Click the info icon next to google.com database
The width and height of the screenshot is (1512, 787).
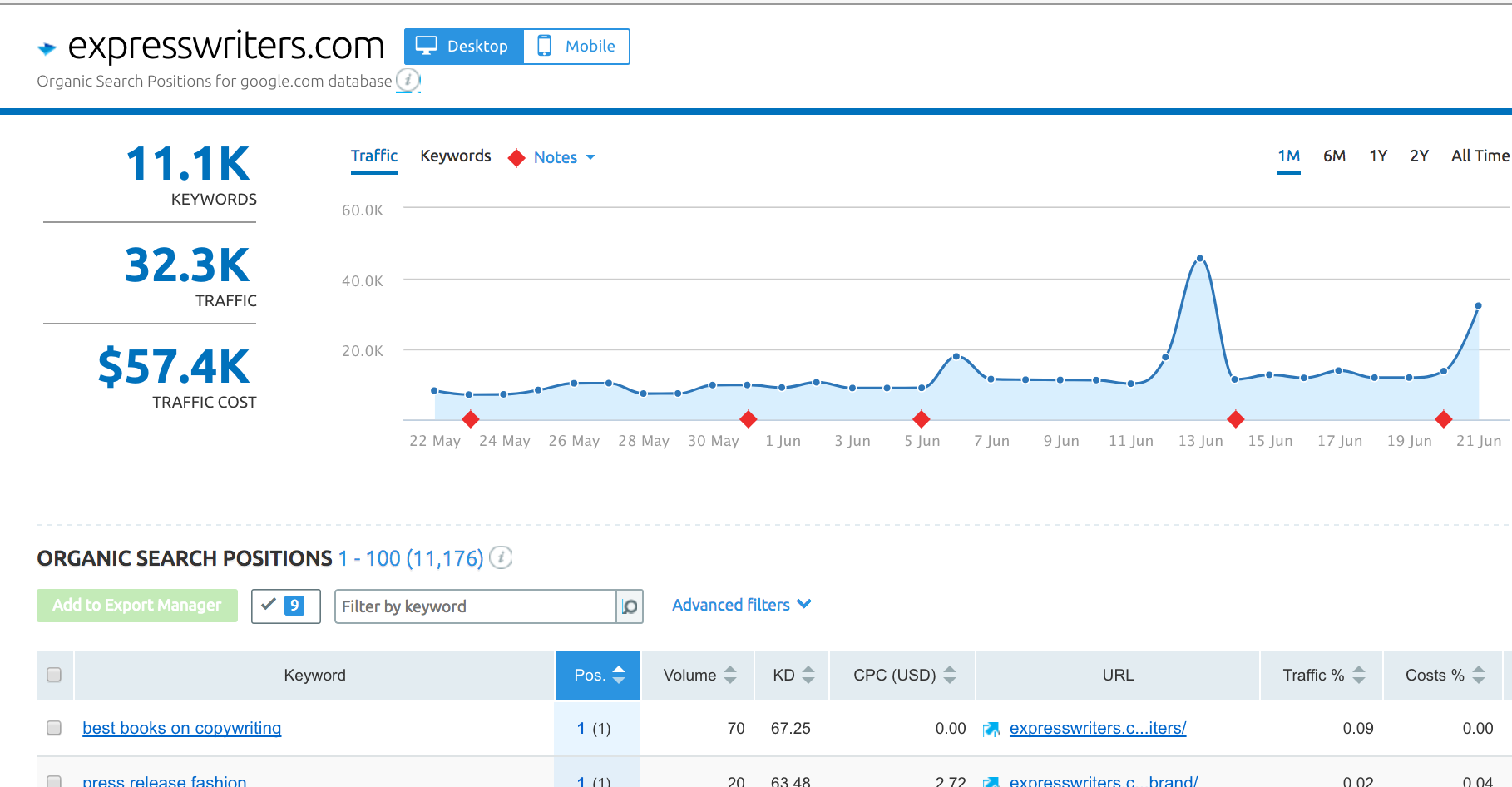pos(408,81)
